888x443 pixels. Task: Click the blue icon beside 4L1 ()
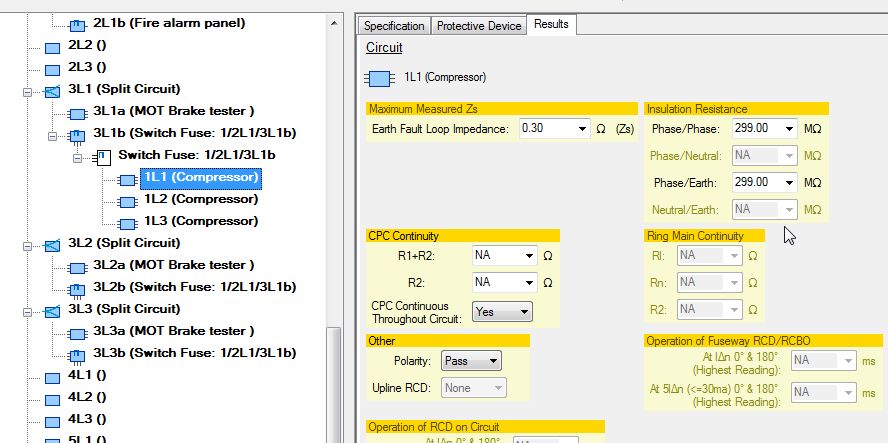[52, 378]
